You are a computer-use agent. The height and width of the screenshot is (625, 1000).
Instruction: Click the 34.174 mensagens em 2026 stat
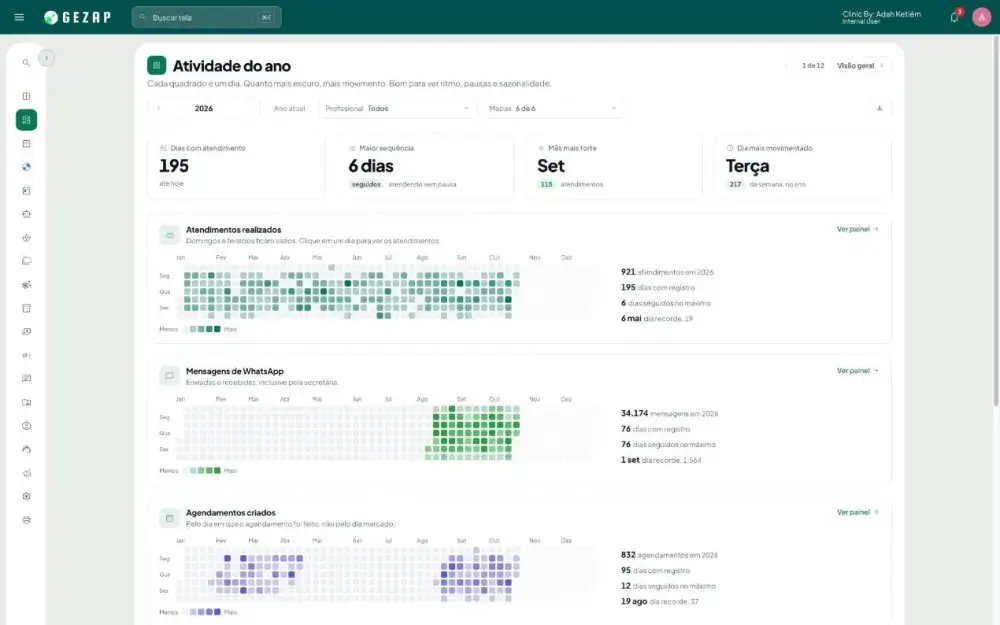pos(669,414)
